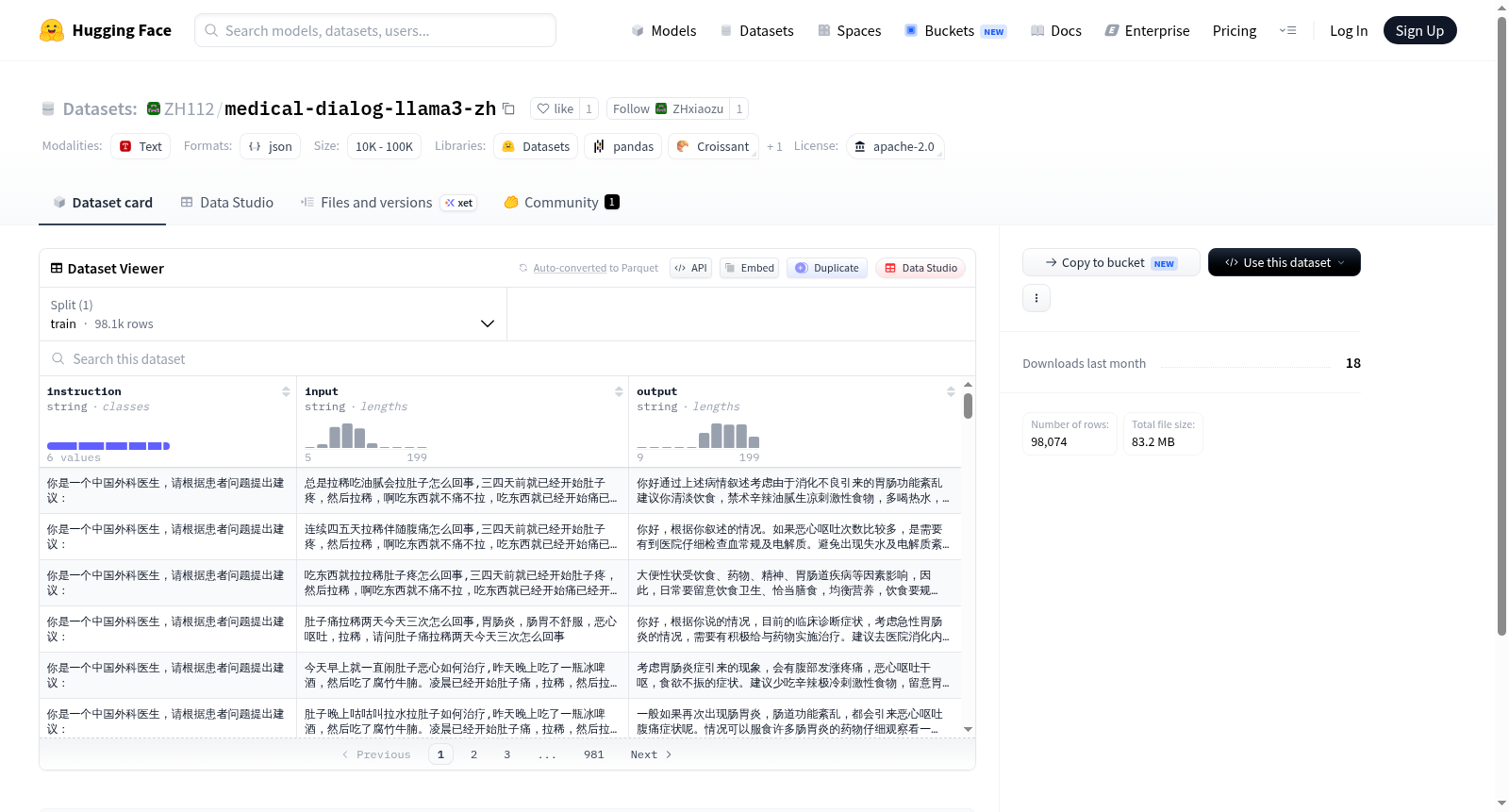Image resolution: width=1509 pixels, height=812 pixels.
Task: Copy dataset name with the copy icon
Action: click(x=508, y=108)
